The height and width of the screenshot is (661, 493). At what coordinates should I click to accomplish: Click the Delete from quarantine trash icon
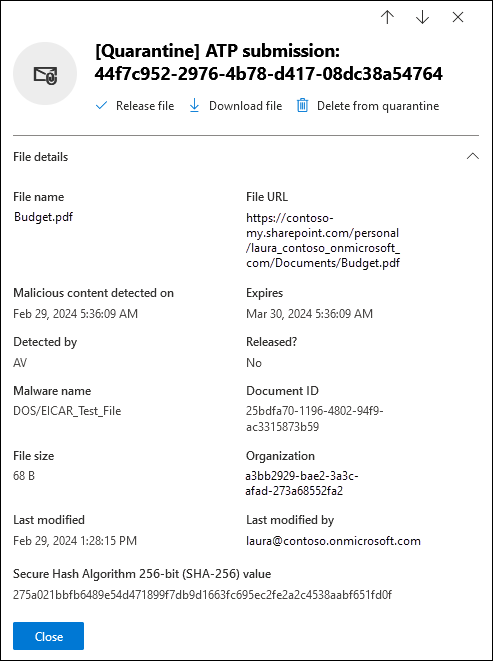point(302,105)
